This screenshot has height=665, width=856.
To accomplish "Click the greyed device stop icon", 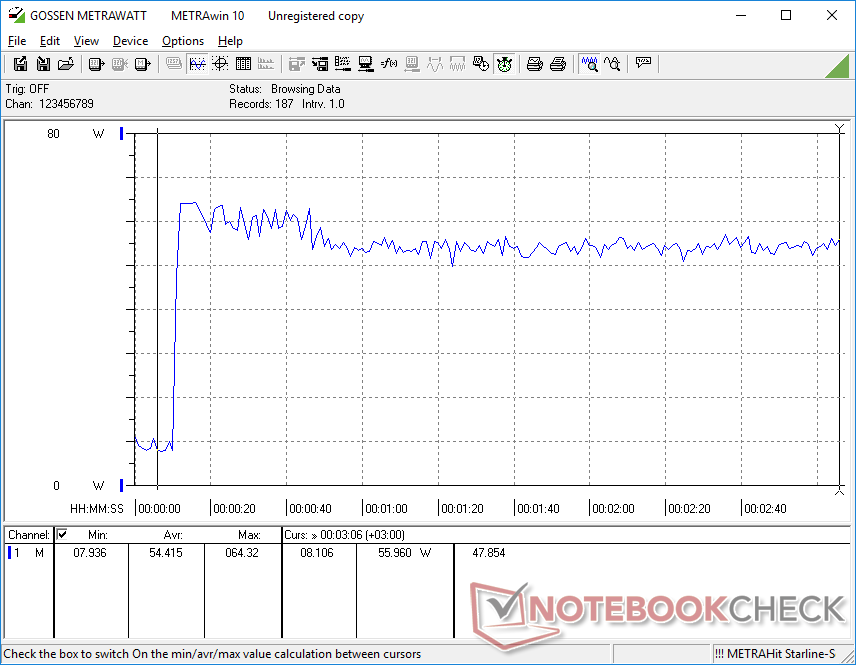I will pyautogui.click(x=120, y=64).
